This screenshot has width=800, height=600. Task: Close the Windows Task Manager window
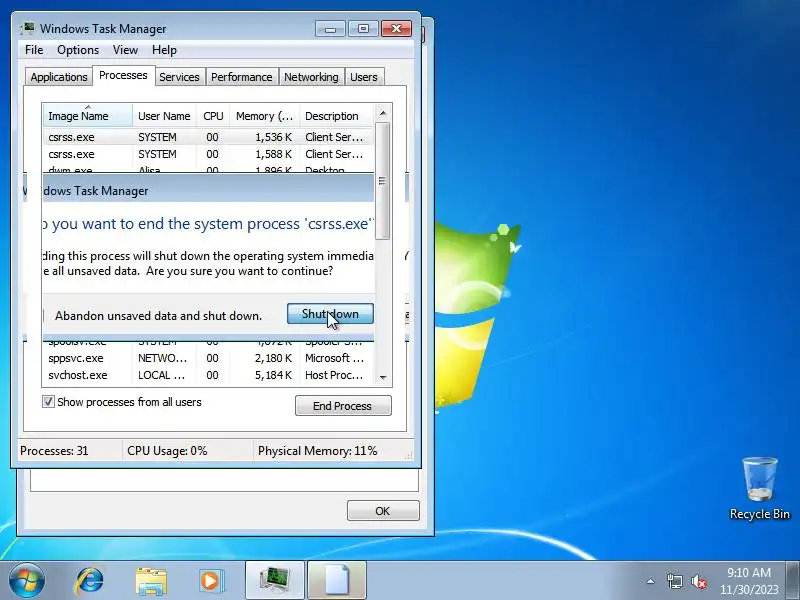pyautogui.click(x=396, y=29)
